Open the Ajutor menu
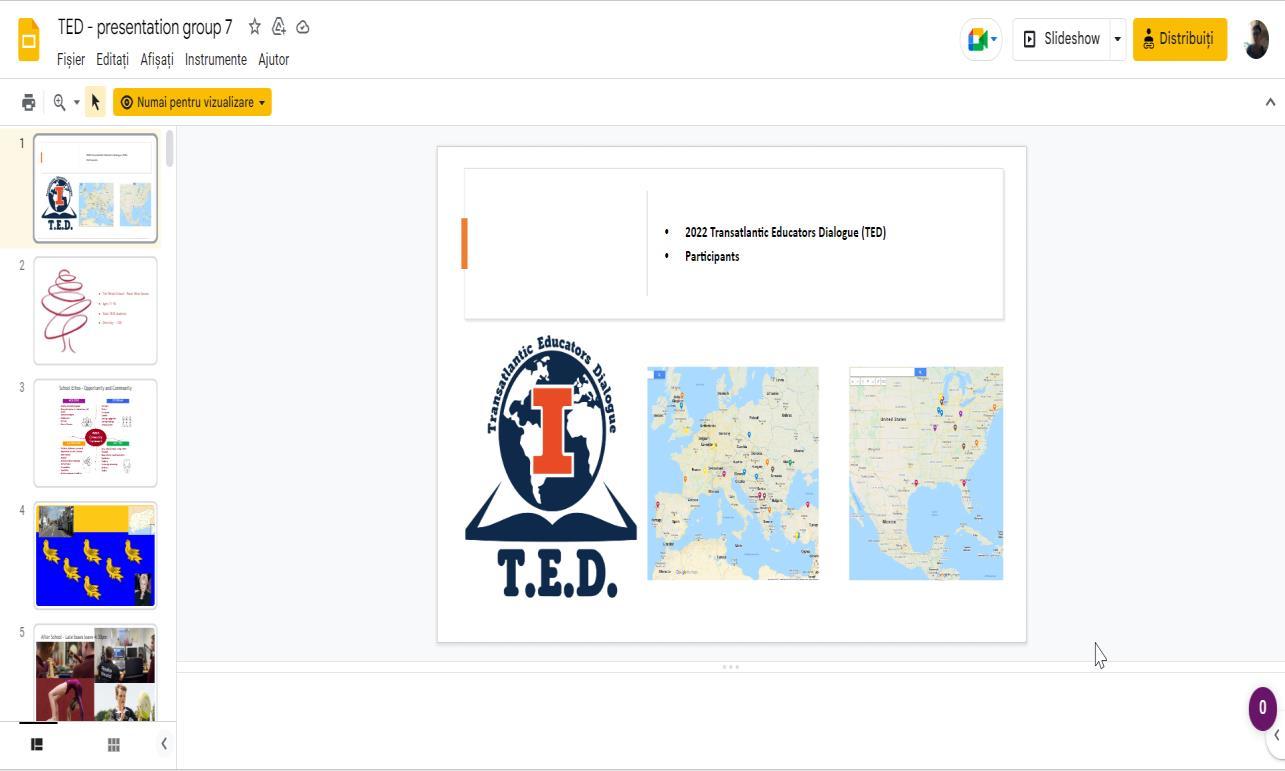This screenshot has height=771, width=1285. tap(274, 59)
